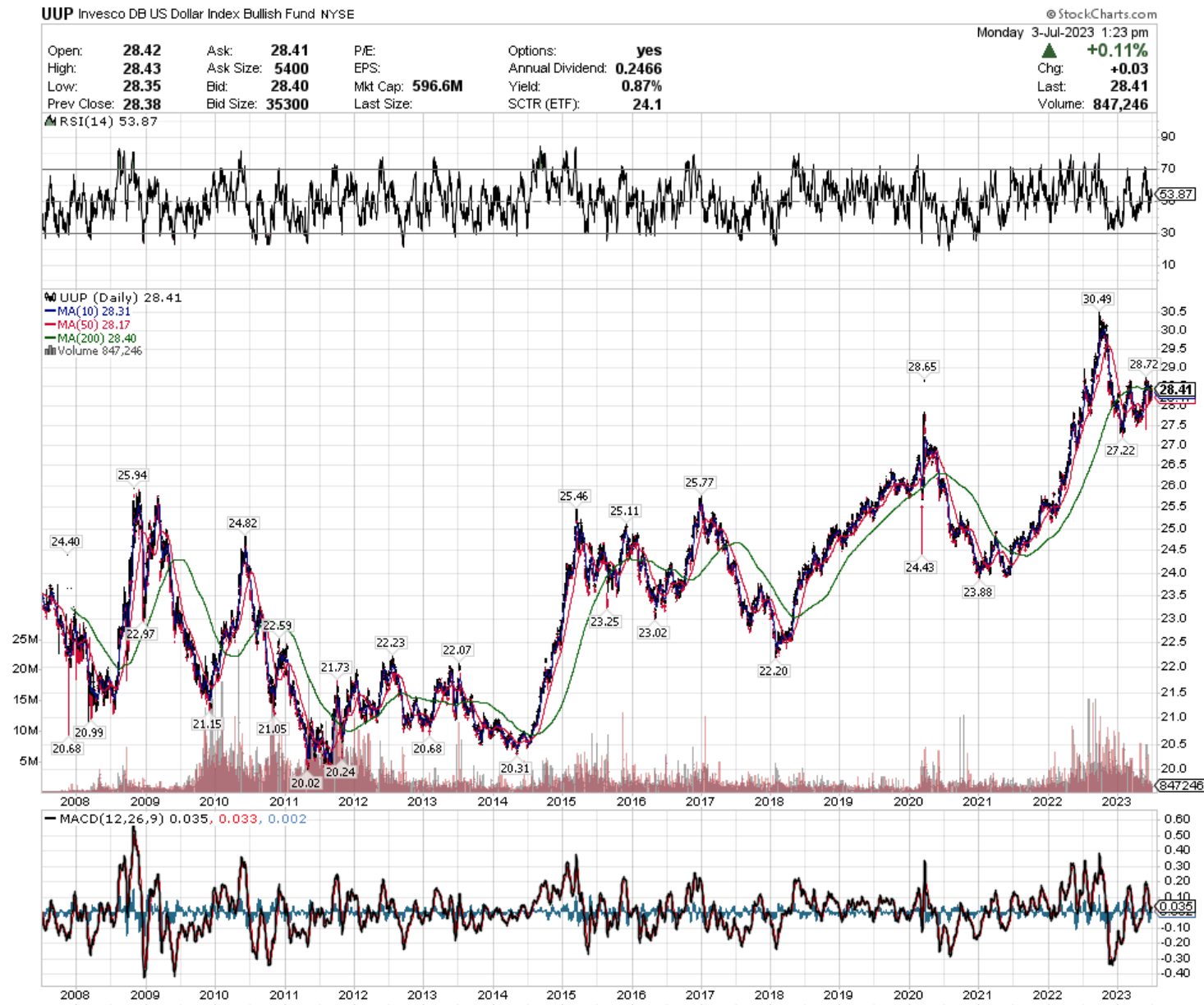
Task: Click the 2014 low label 20.31
Action: pyautogui.click(x=515, y=768)
